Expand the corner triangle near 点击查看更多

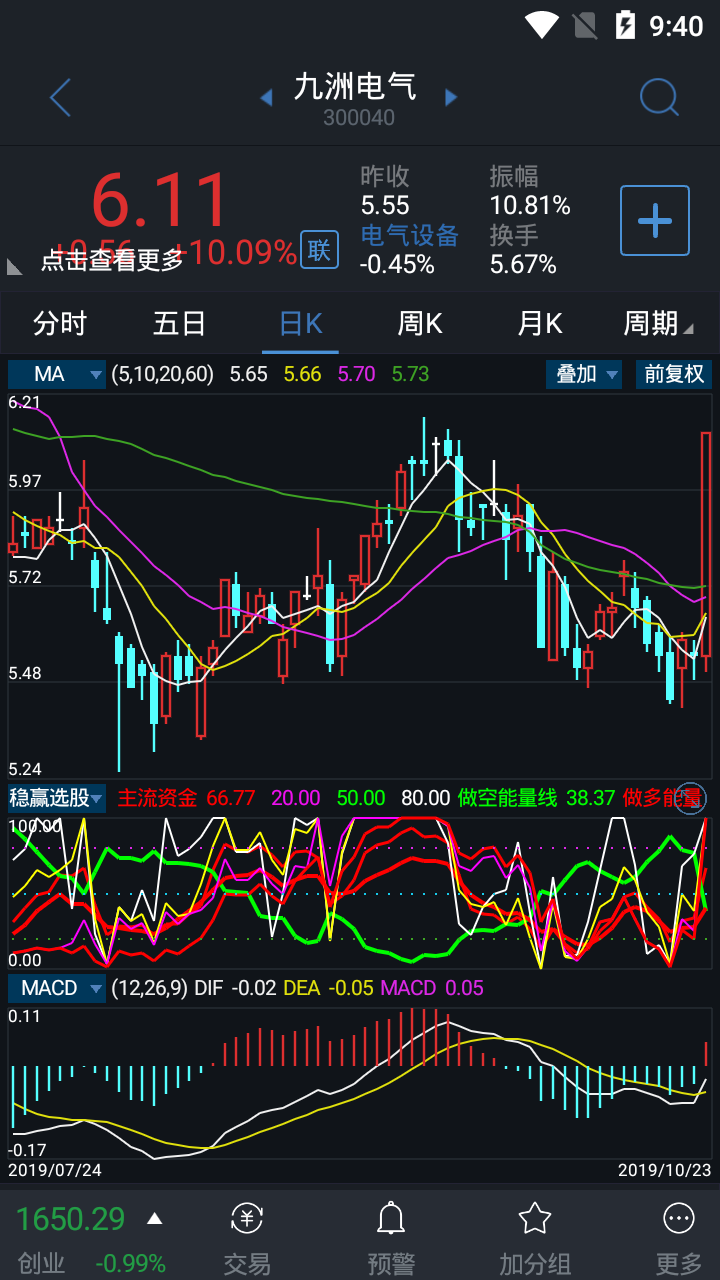(15, 266)
